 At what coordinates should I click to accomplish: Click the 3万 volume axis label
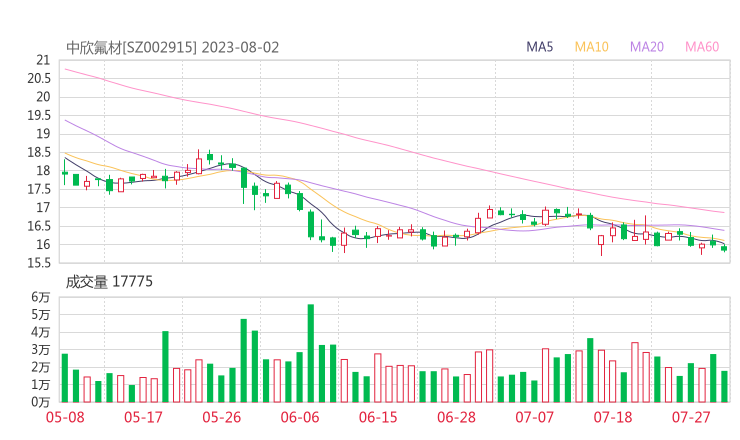pyautogui.click(x=41, y=350)
